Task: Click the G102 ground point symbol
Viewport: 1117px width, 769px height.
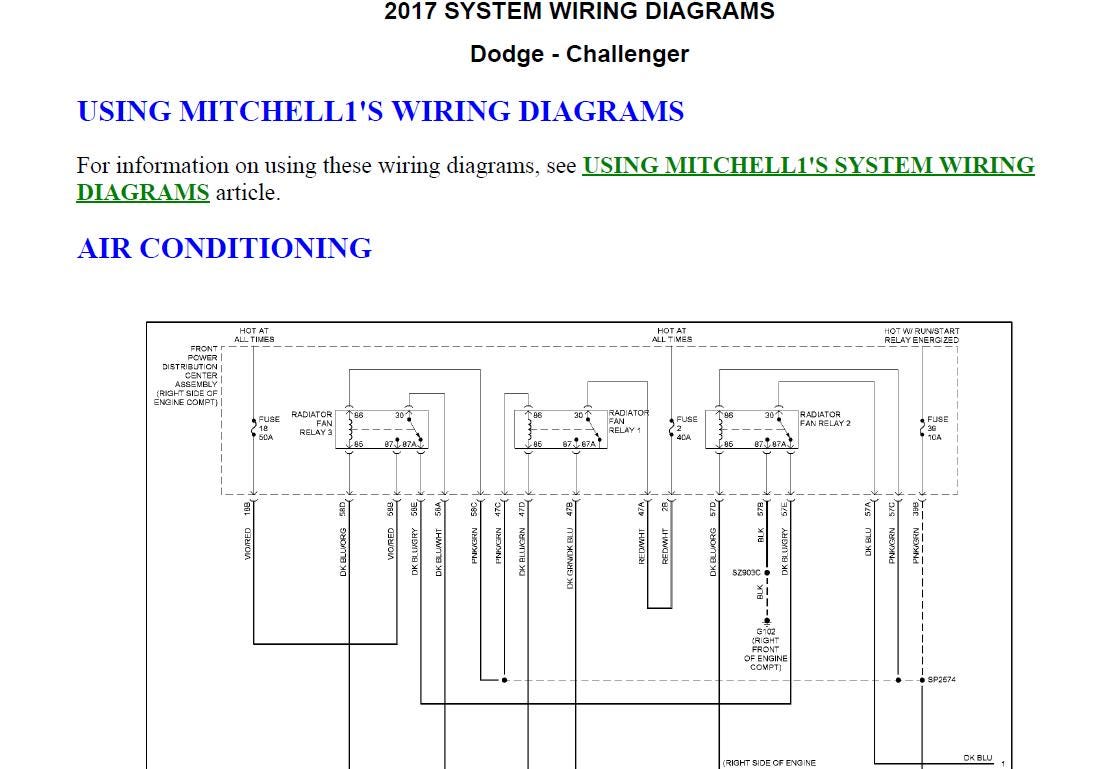Action: pos(767,621)
